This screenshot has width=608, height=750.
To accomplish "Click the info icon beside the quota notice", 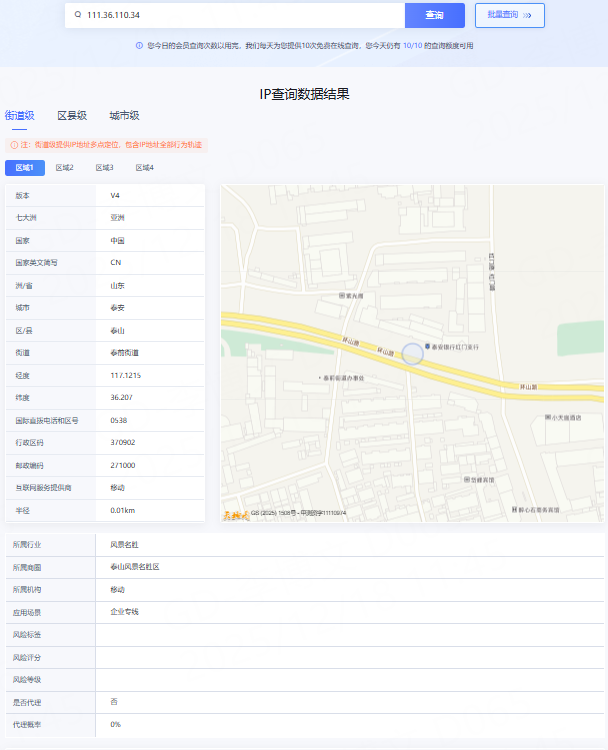I will pyautogui.click(x=139, y=45).
